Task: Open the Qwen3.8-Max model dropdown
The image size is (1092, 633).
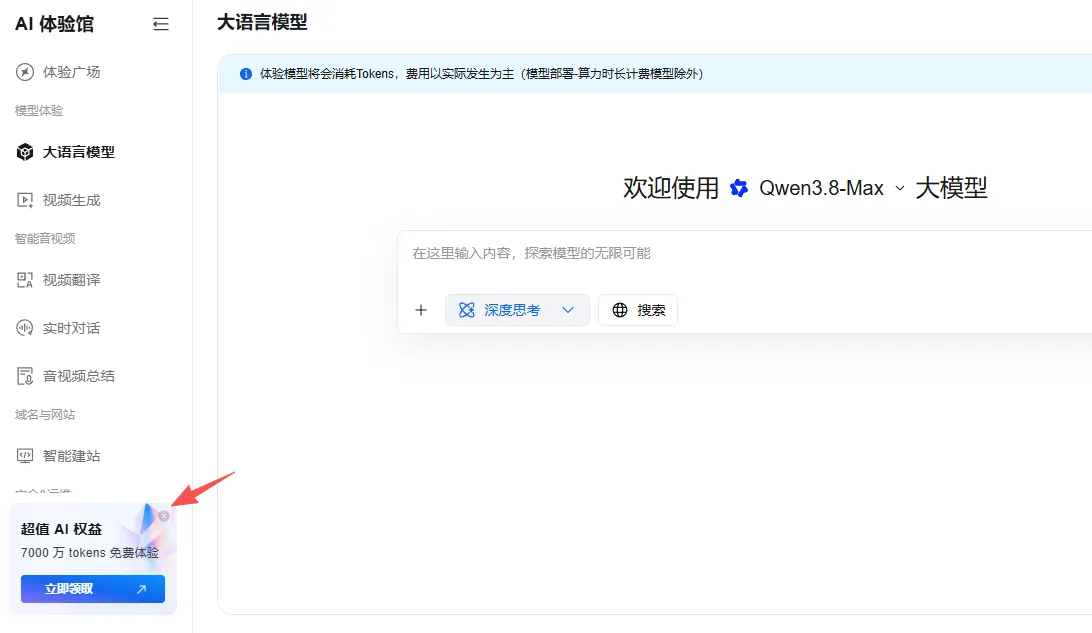Action: tap(832, 188)
